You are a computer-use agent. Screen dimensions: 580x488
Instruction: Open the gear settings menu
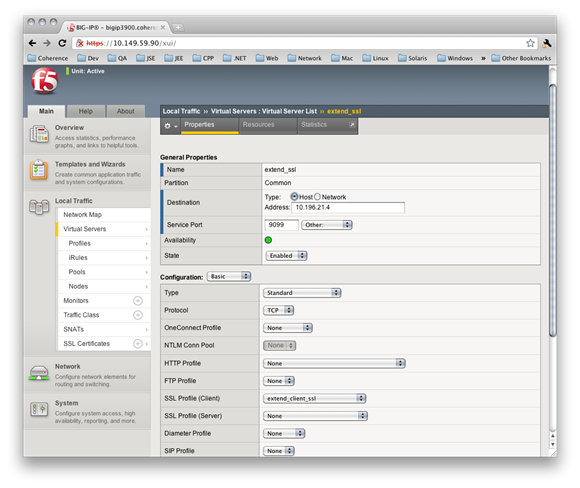[171, 126]
